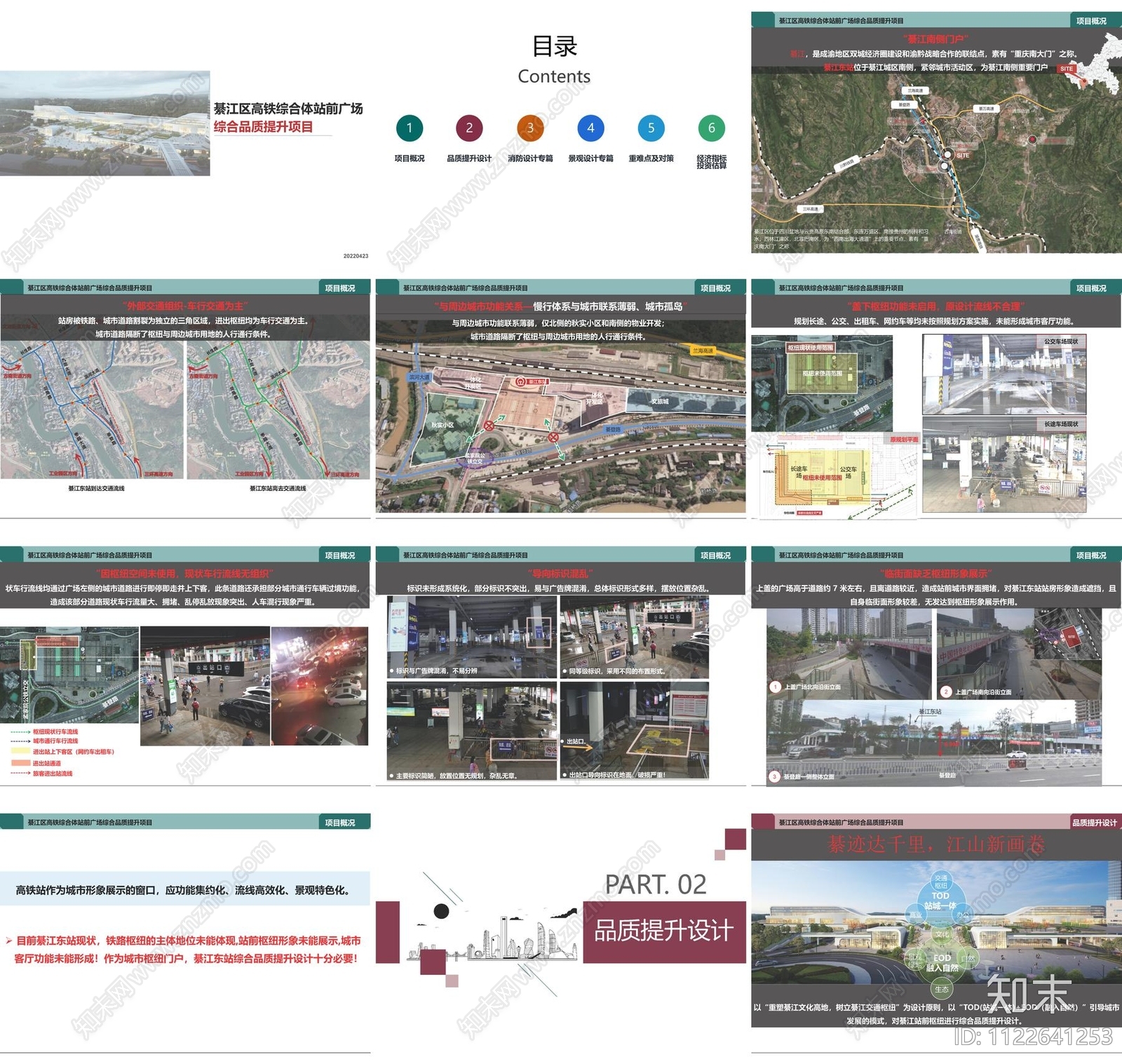Image resolution: width=1122 pixels, height=1064 pixels.
Task: Click the 秋实小区 label on the aerial photo
Action: pyautogui.click(x=442, y=425)
